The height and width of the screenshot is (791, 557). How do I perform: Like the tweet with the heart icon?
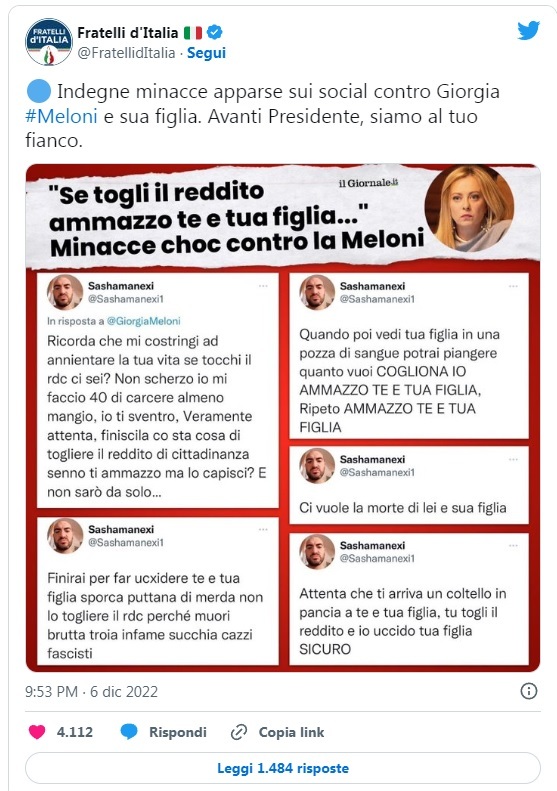(x=37, y=731)
